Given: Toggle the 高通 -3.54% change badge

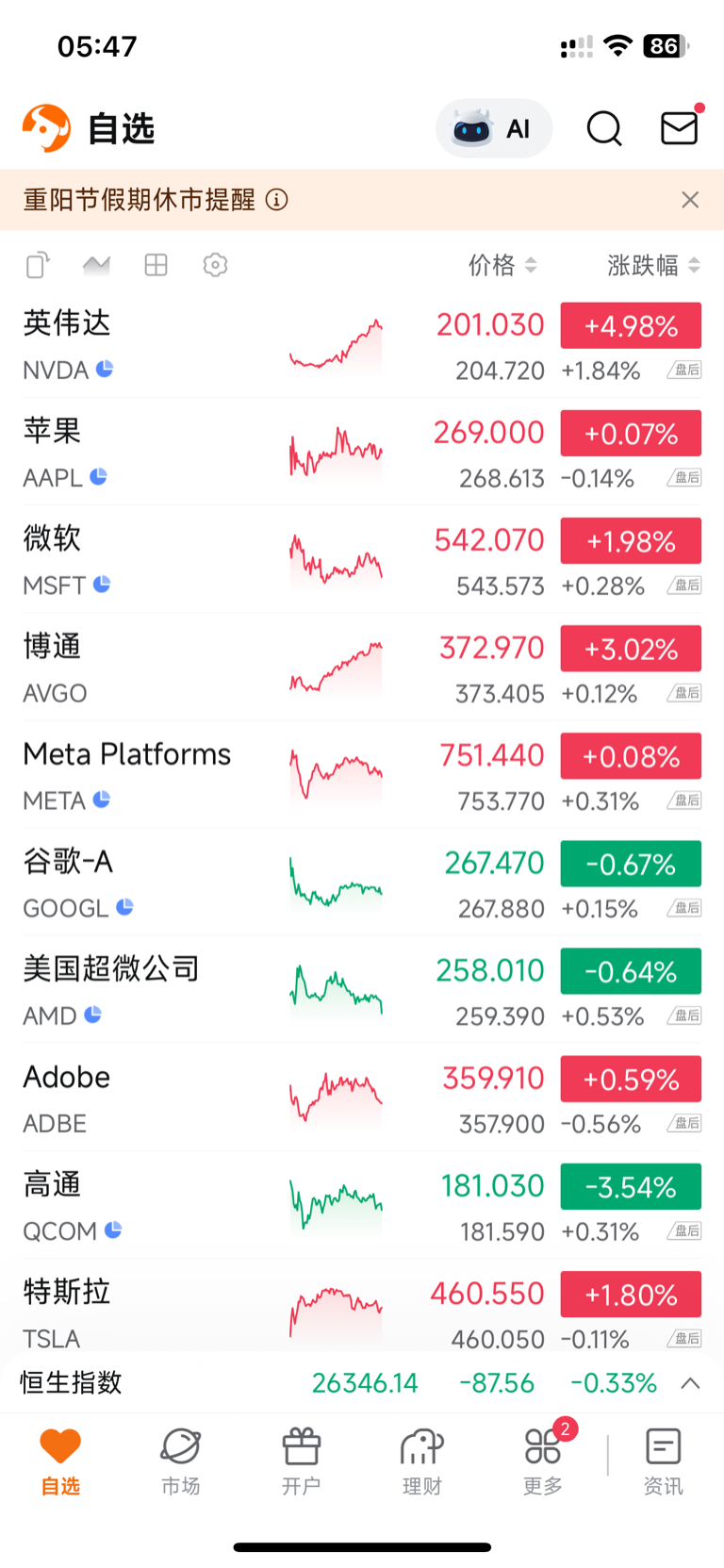Looking at the screenshot, I should 631,1187.
